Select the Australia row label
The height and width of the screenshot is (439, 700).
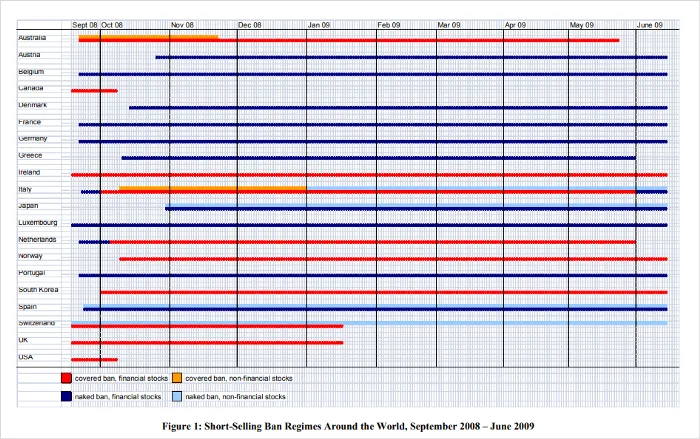(x=32, y=38)
